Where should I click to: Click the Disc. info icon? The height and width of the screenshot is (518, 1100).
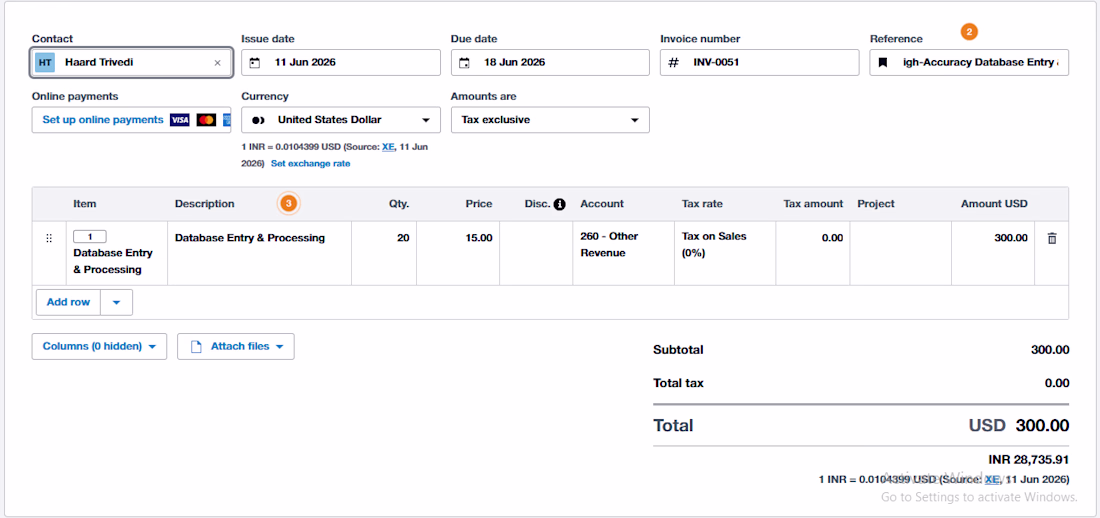tap(559, 204)
